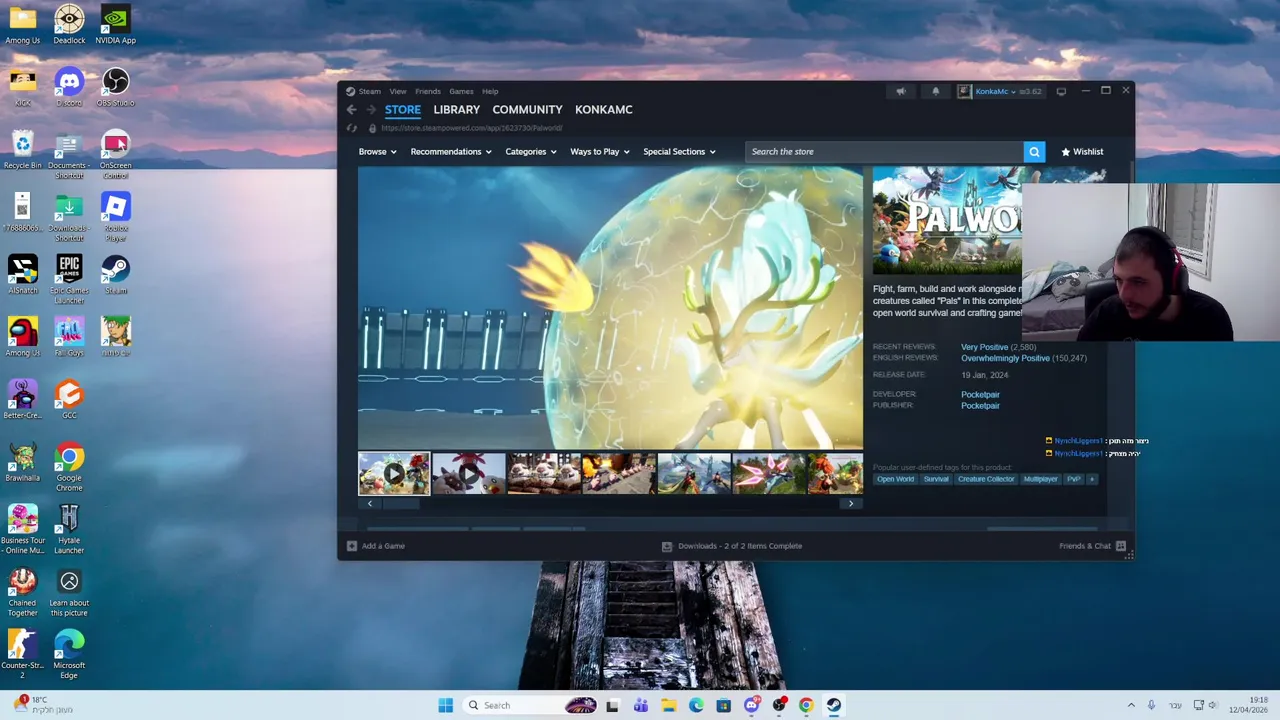
Task: Launch Brawlhalla desktop shortcut
Action: [23, 461]
